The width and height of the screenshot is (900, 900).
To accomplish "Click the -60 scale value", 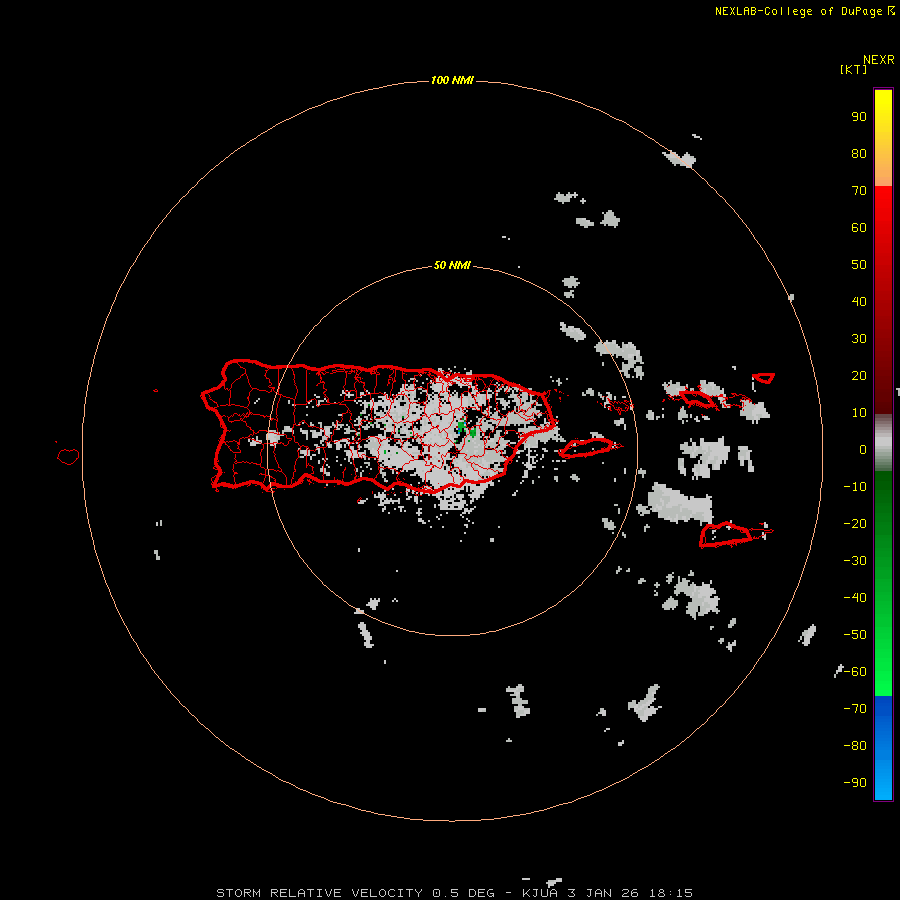I will click(x=855, y=672).
